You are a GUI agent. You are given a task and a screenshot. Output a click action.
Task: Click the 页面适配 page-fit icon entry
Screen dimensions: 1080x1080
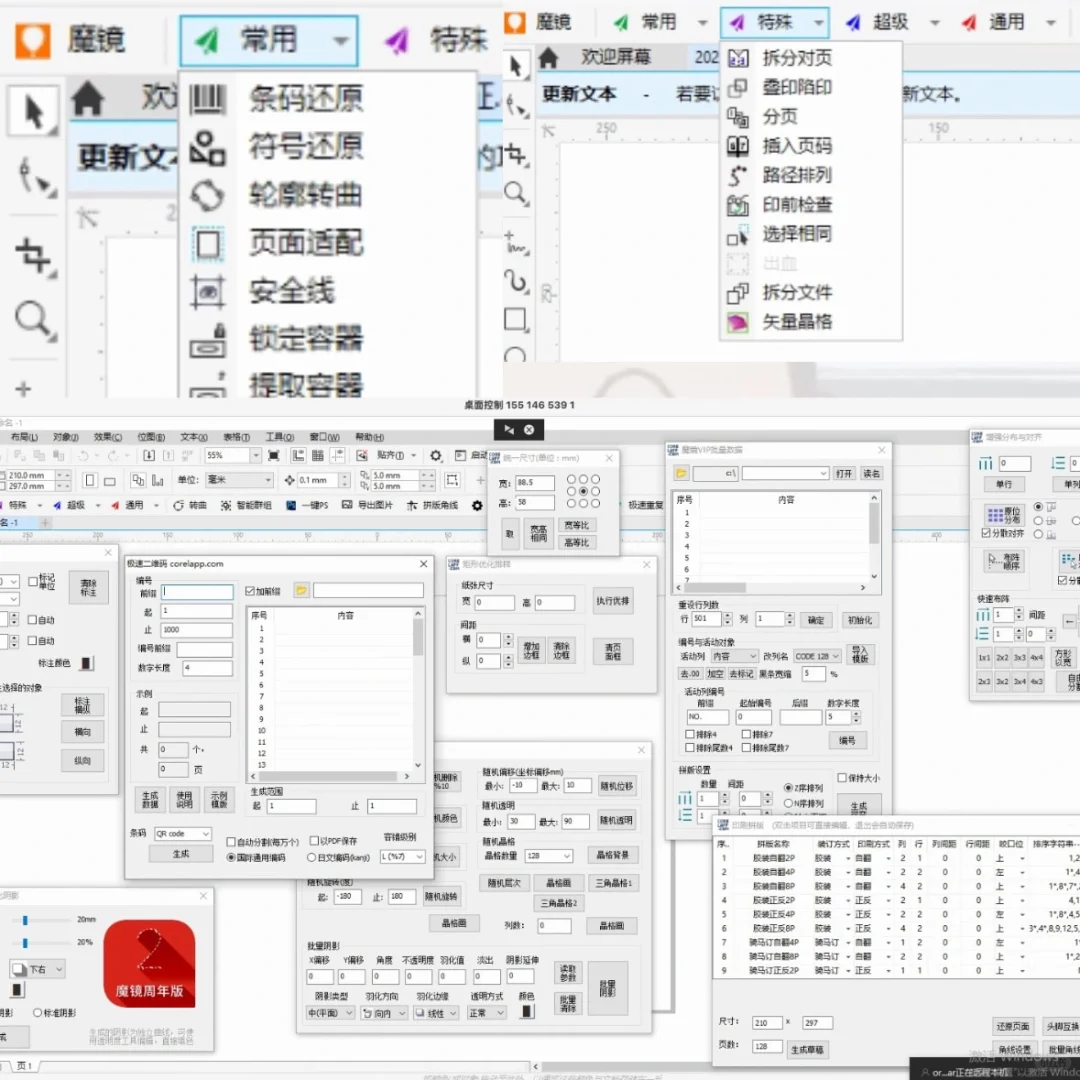coord(207,243)
